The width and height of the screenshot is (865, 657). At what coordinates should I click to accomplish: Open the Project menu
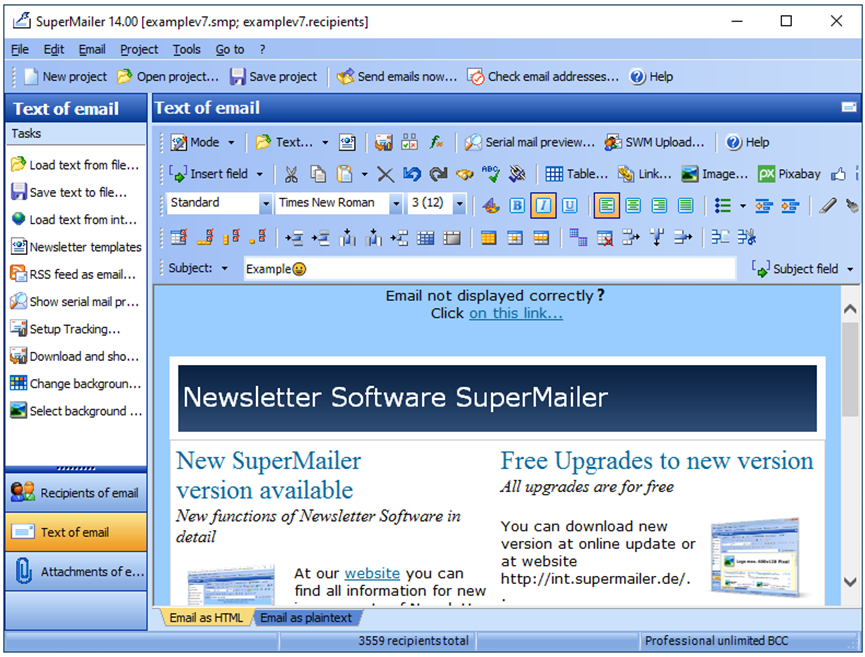139,50
